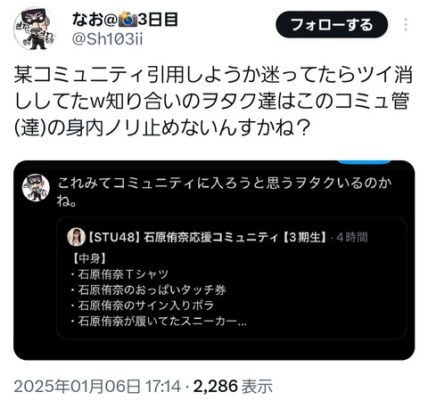Expand the truncated スニーカー… line
Image resolution: width=428 pixels, height=400 pixels.
[159, 321]
